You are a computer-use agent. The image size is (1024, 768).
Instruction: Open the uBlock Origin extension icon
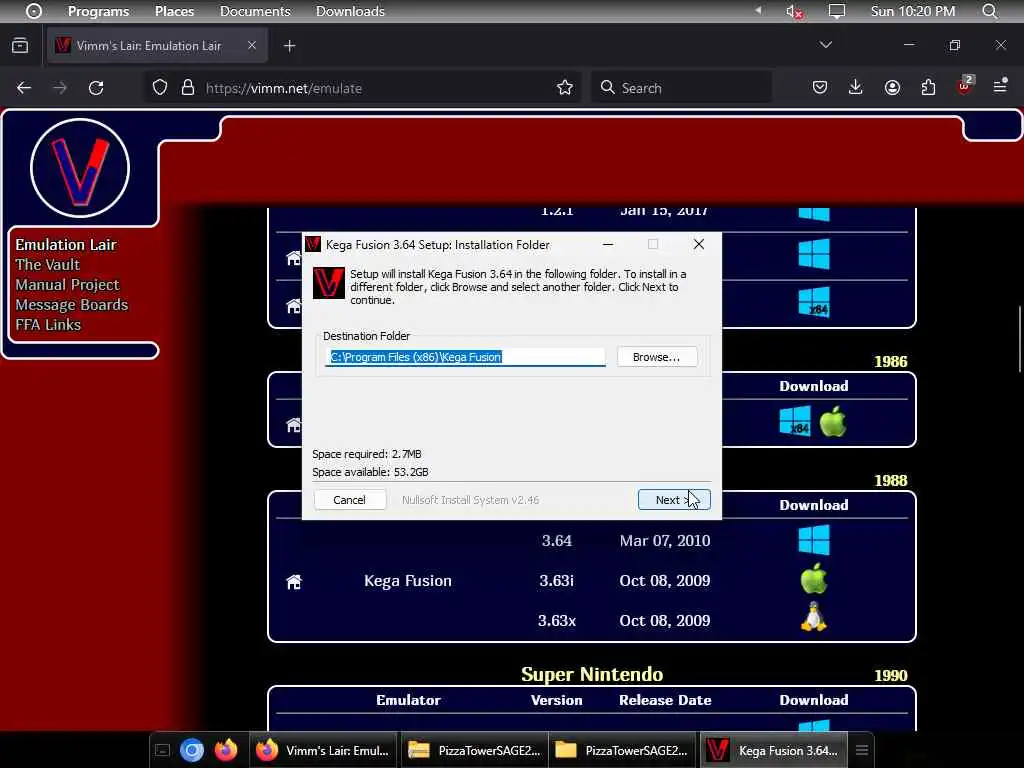click(x=965, y=86)
